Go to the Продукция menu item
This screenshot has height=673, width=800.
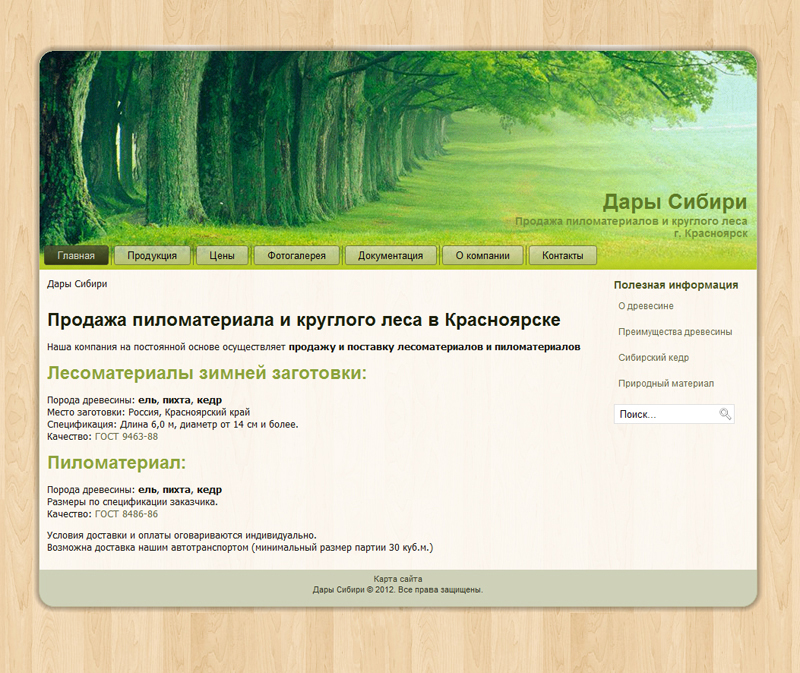[x=152, y=255]
